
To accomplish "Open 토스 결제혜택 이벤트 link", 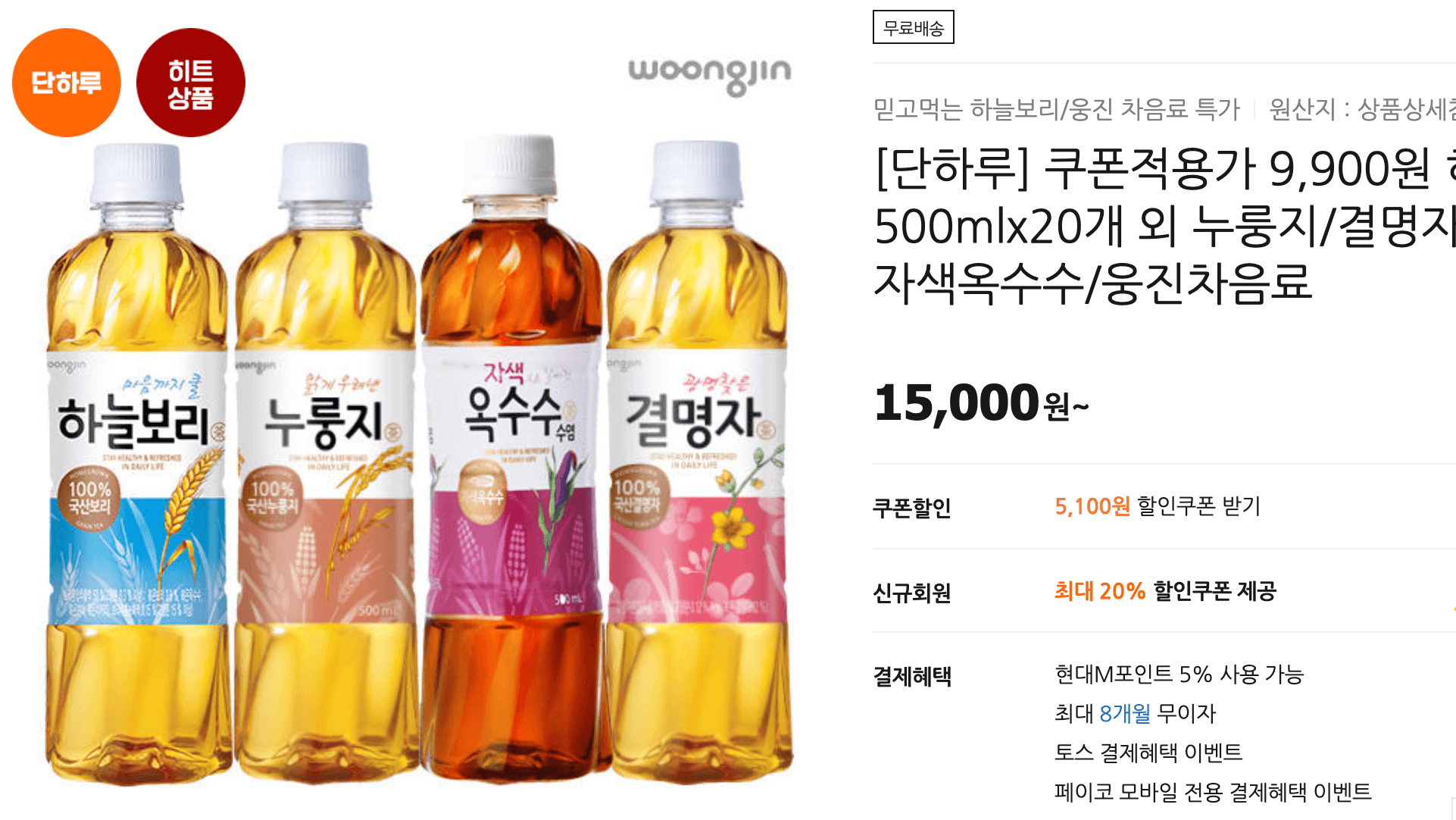I will click(x=1148, y=753).
